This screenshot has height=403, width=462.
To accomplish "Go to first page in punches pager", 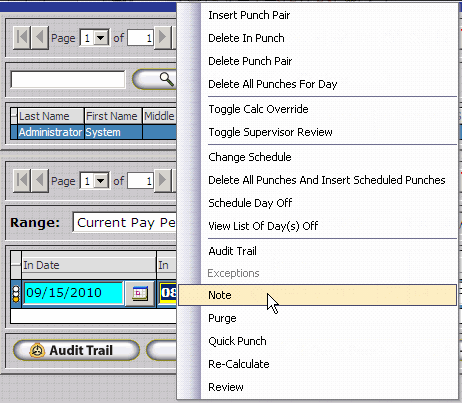I will pos(22,181).
